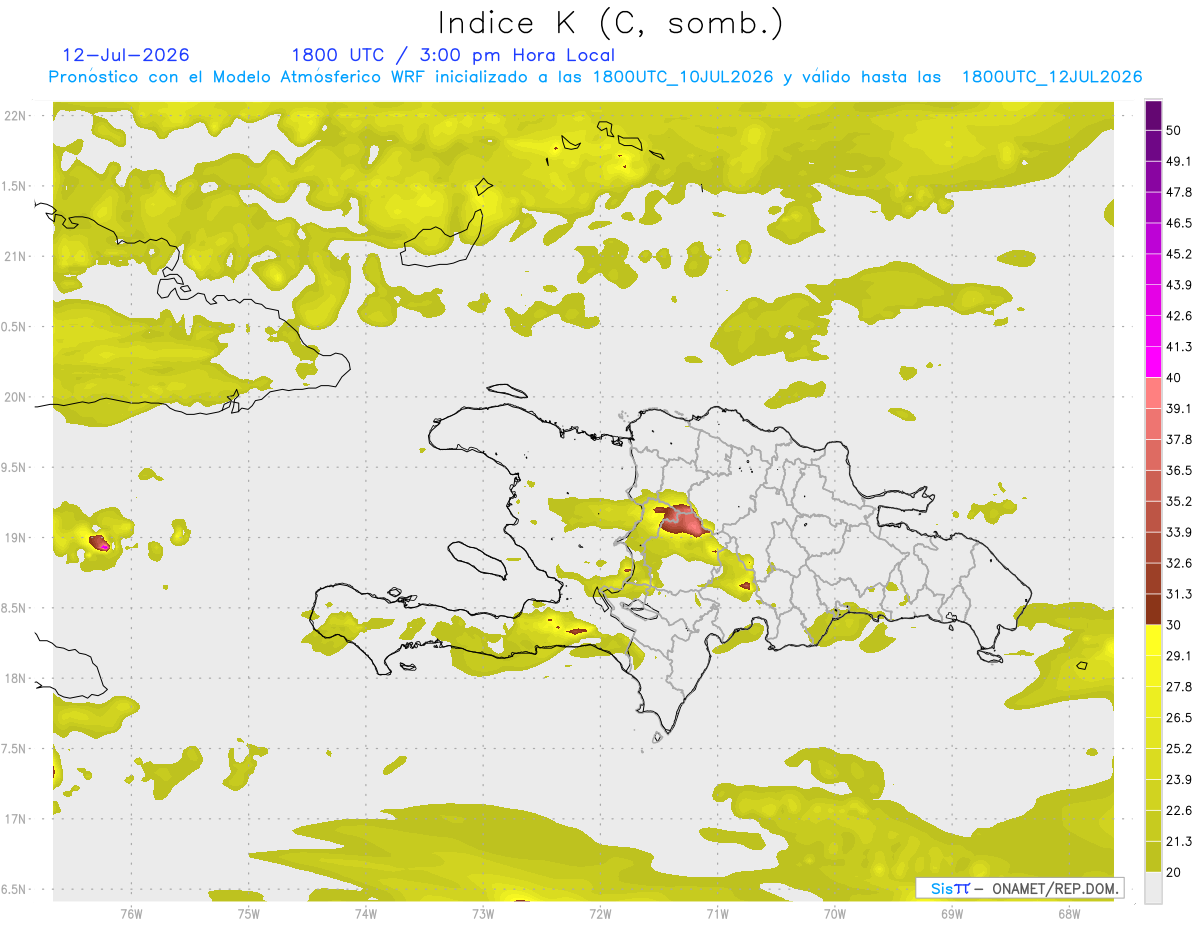Click the colorbar value 46.5

coord(1179,223)
